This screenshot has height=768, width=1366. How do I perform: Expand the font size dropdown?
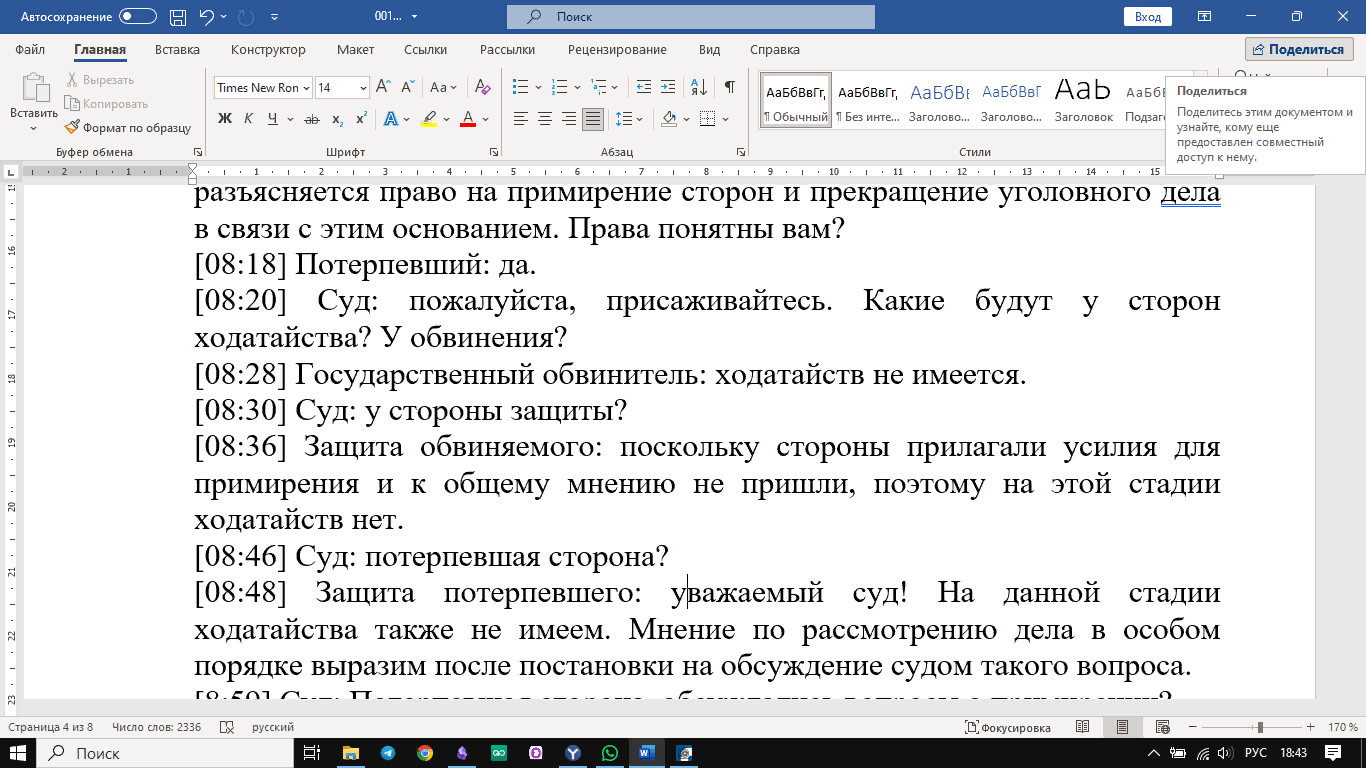(363, 88)
